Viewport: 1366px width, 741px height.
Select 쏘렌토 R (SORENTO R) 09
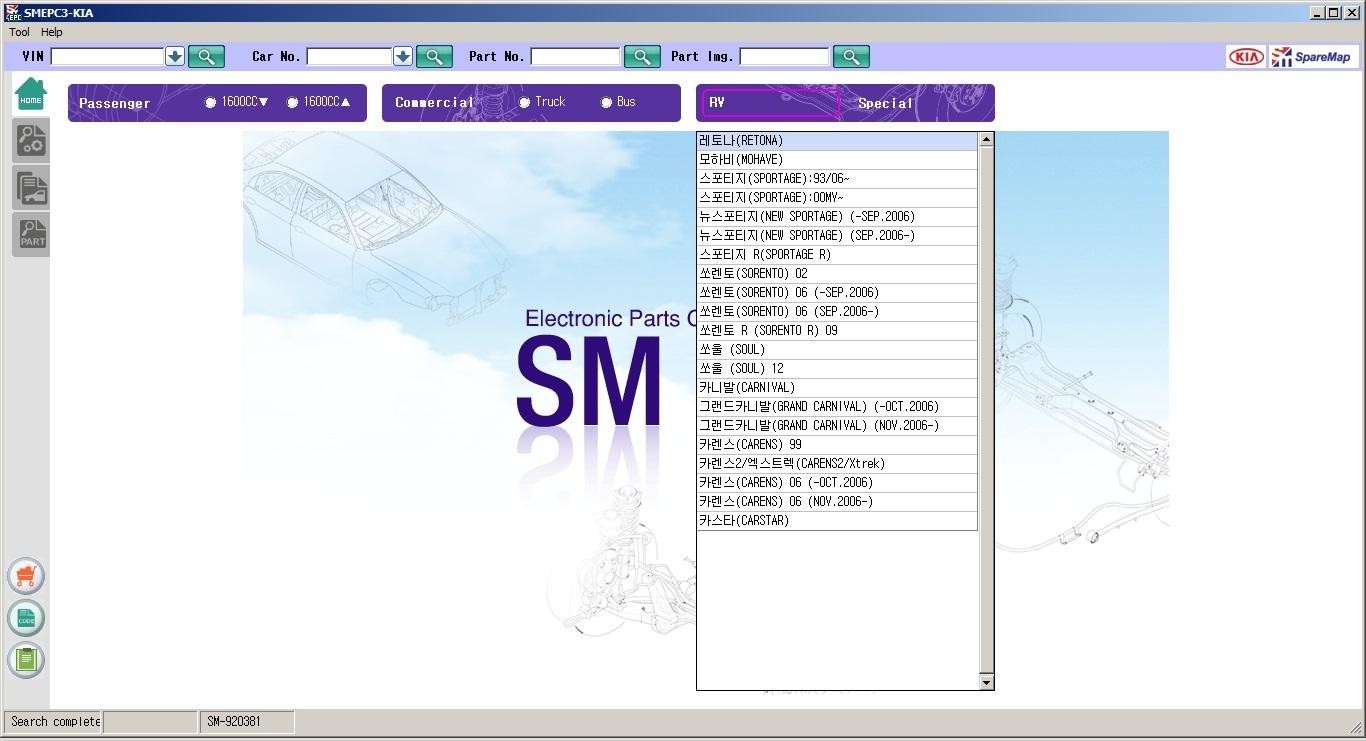[837, 331]
